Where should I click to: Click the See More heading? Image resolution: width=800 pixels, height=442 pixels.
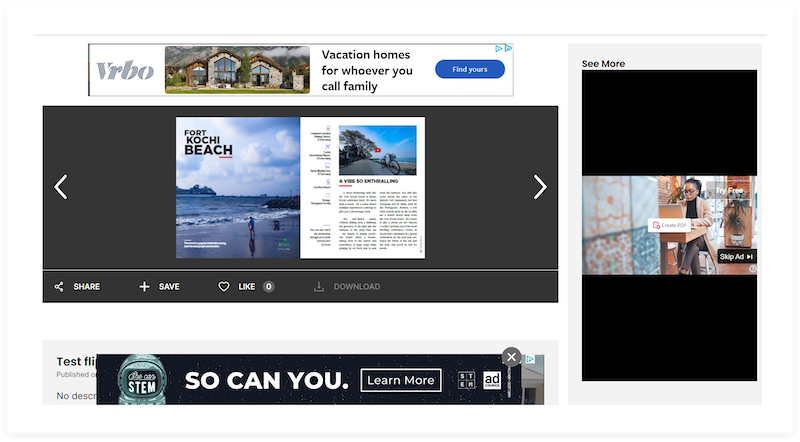(x=603, y=63)
